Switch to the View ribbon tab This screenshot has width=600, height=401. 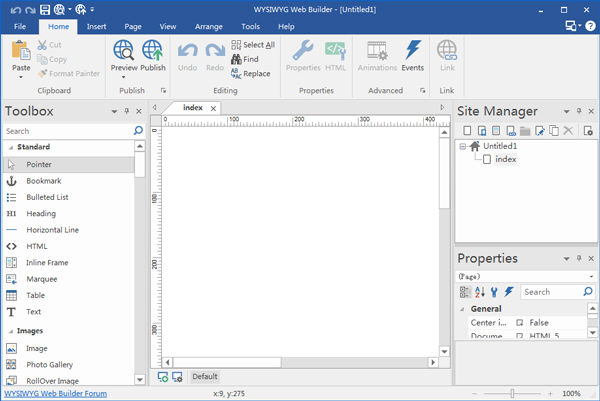(x=168, y=26)
